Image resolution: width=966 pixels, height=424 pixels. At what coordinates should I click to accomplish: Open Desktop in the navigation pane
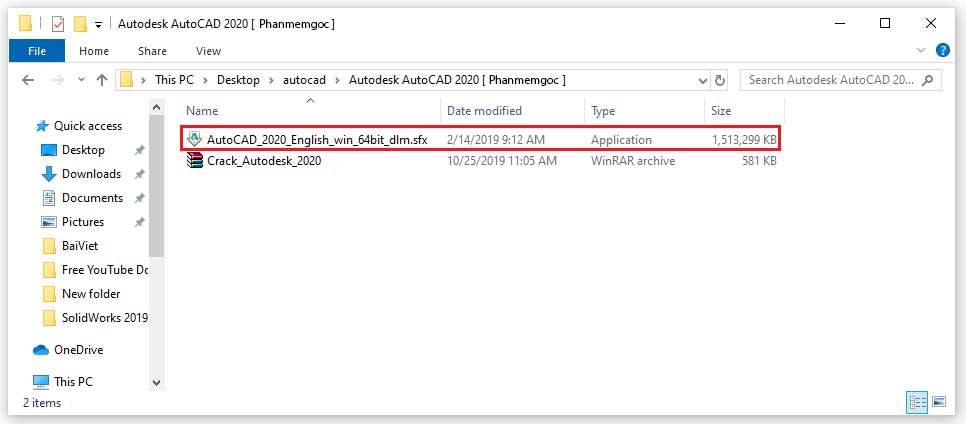(x=83, y=150)
